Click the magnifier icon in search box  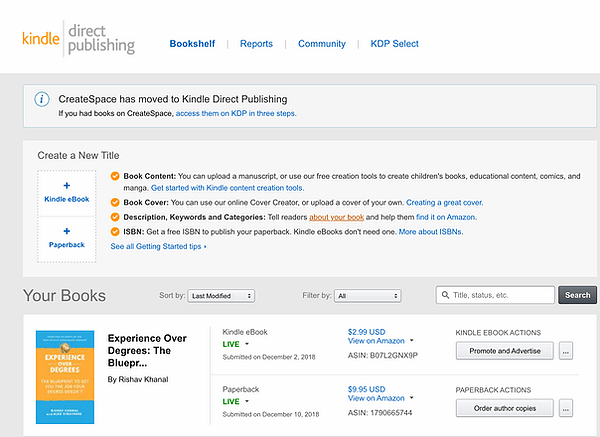click(445, 295)
